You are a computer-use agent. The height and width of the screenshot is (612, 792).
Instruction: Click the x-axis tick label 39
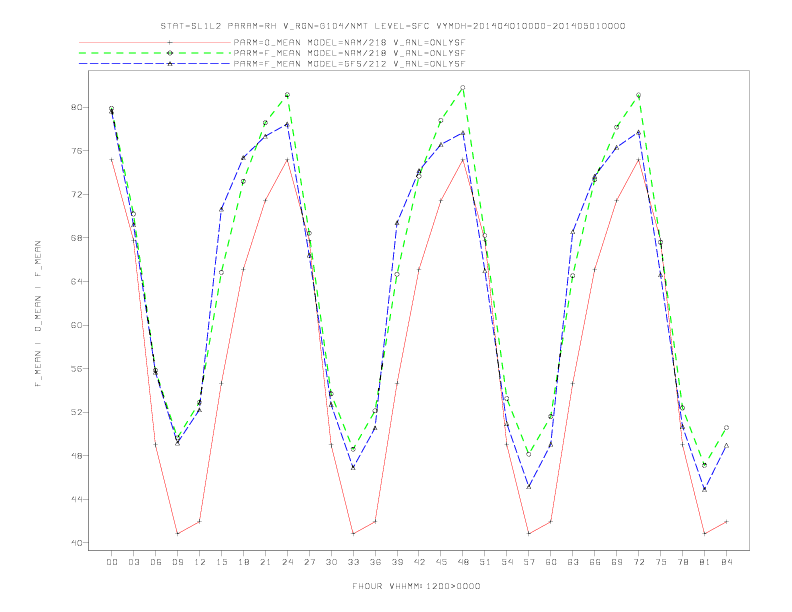tap(397, 562)
